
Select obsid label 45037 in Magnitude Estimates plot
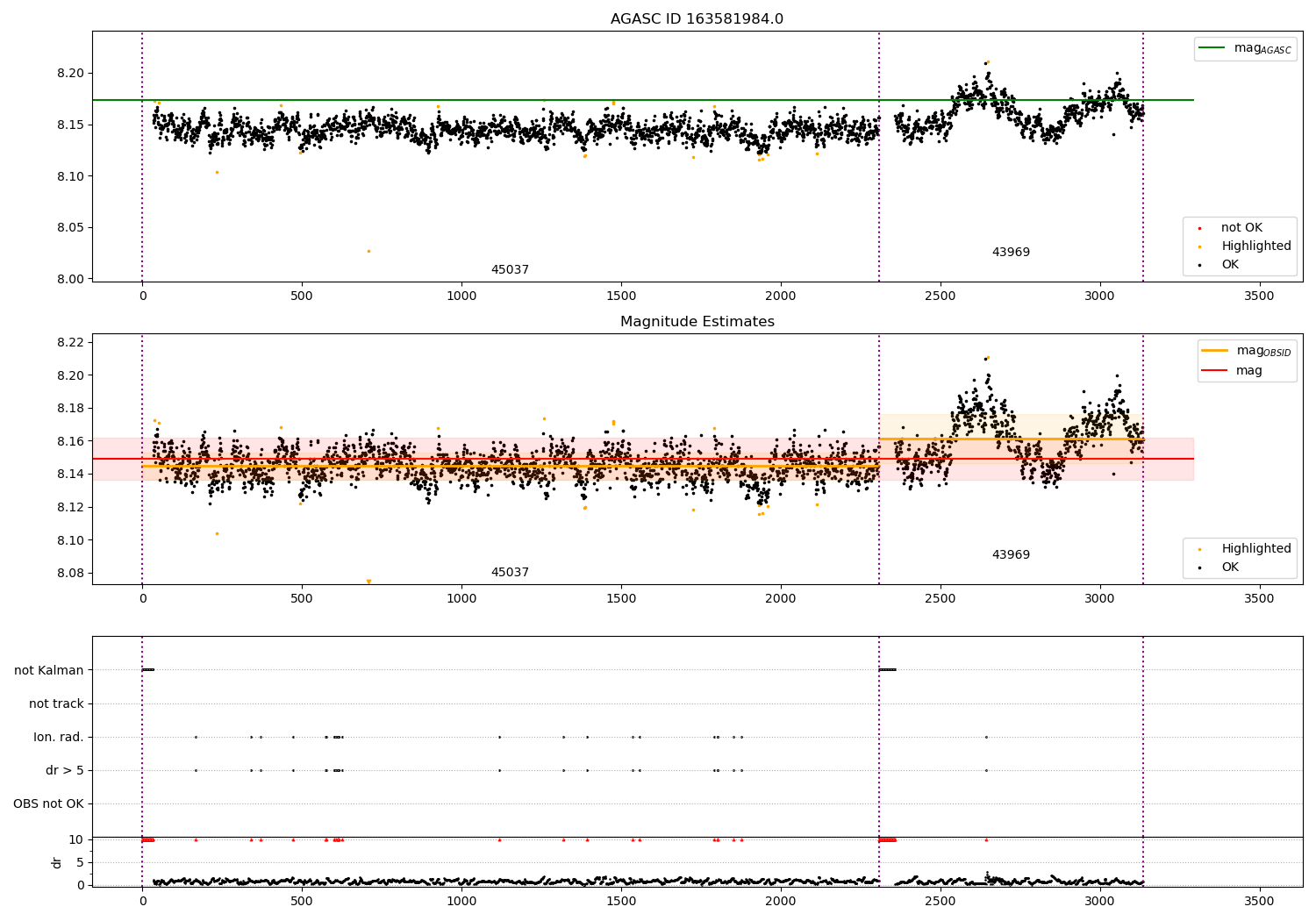510,573
